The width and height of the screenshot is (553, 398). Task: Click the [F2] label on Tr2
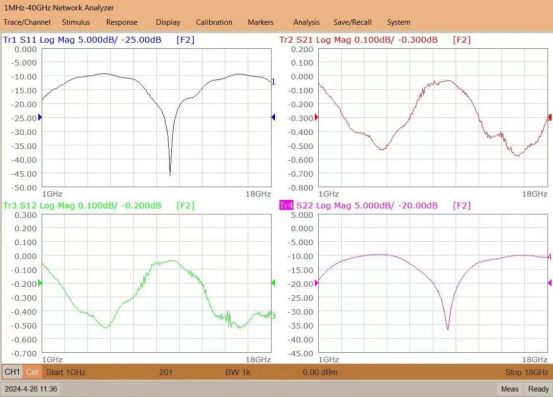tap(462, 40)
